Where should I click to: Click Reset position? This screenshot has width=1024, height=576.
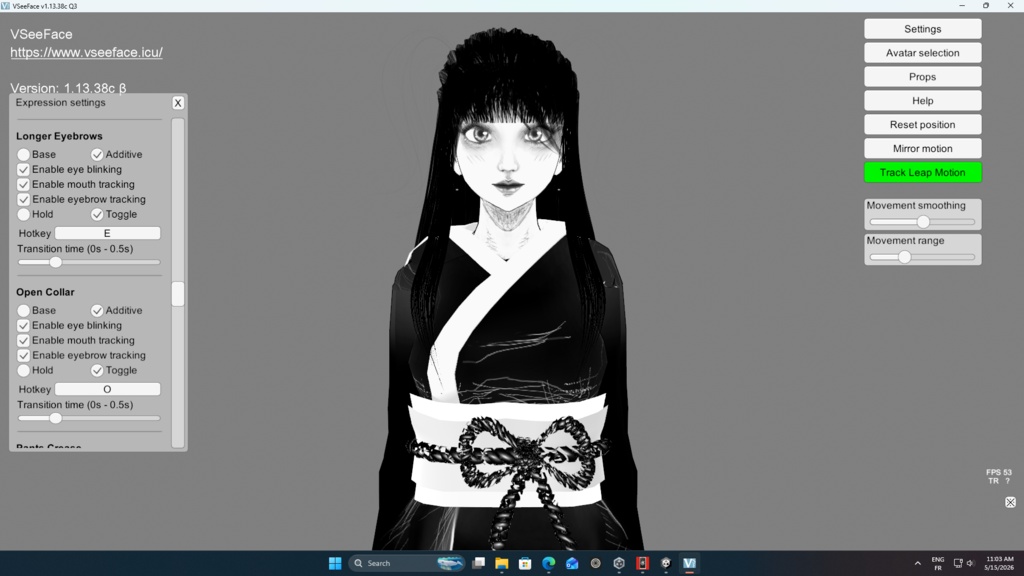pyautogui.click(x=923, y=125)
